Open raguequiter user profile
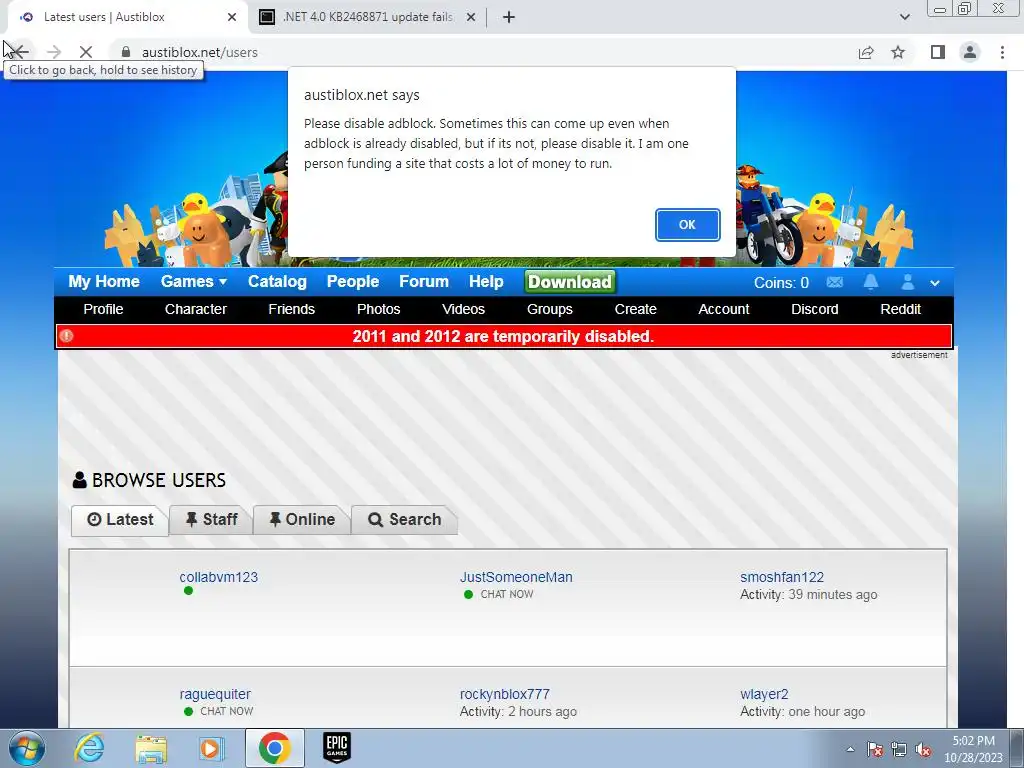This screenshot has width=1024, height=768. pos(215,694)
